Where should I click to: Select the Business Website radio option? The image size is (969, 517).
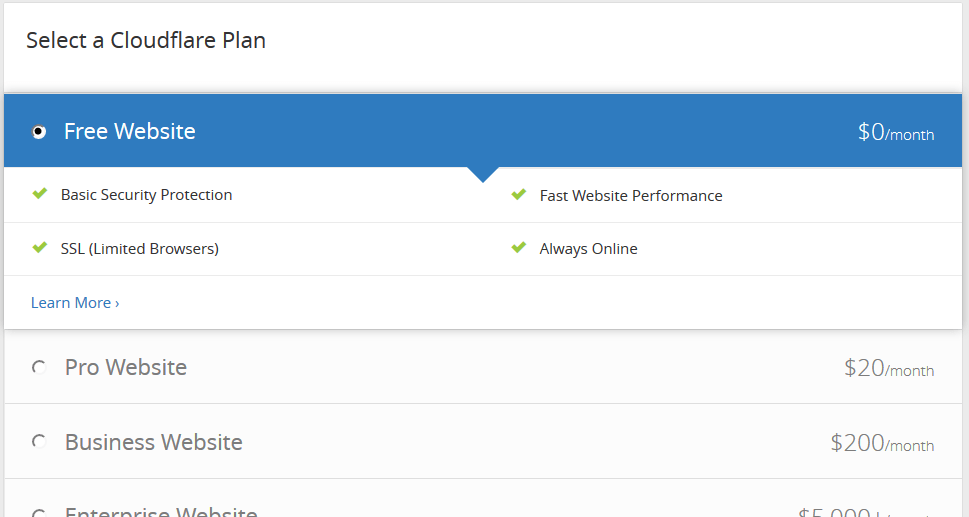[x=39, y=442]
